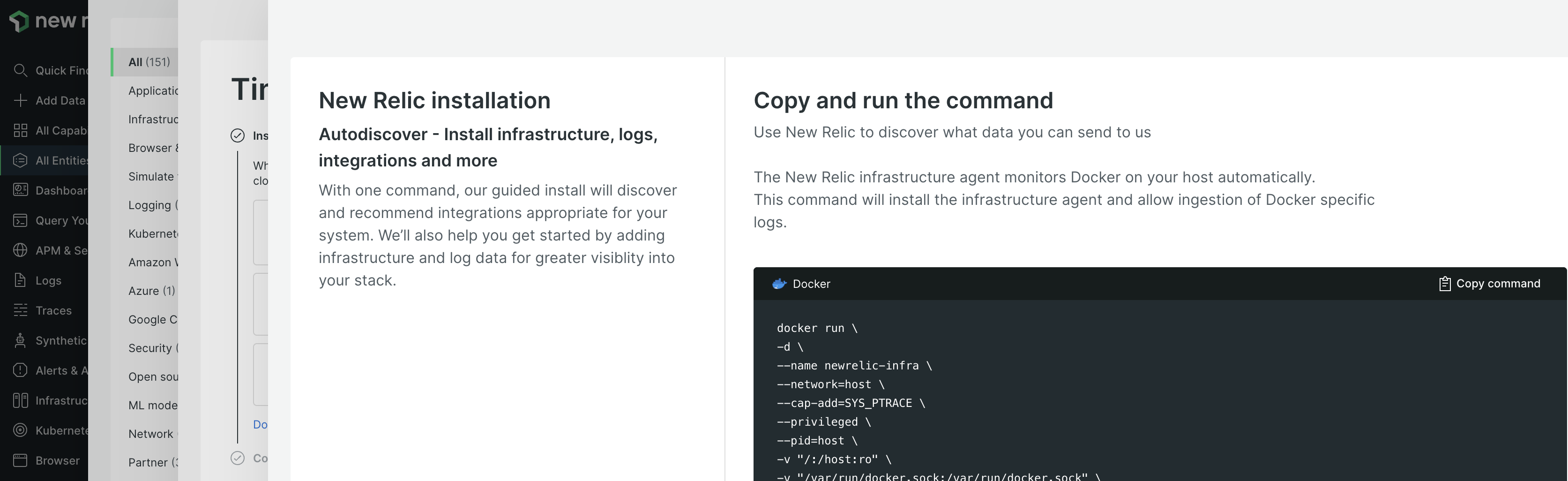This screenshot has width=1568, height=481.
Task: Click the Query Your Data terminal icon
Action: pyautogui.click(x=20, y=220)
